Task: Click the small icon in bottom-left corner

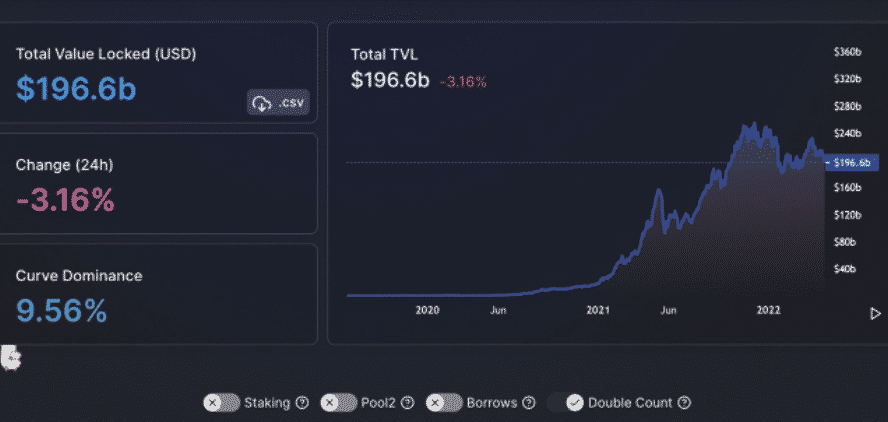Action: pos(11,357)
